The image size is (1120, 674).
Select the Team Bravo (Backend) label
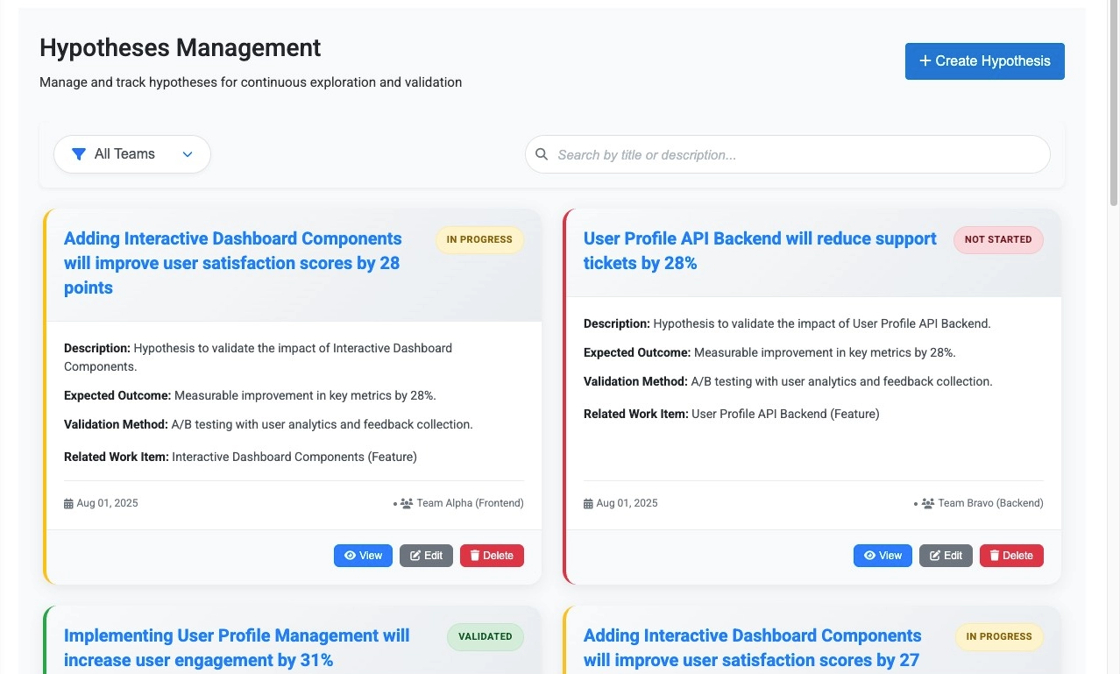point(991,503)
